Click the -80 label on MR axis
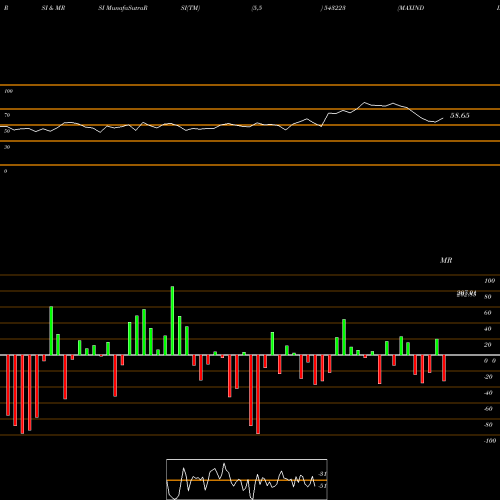500x500 pixels. (488, 425)
